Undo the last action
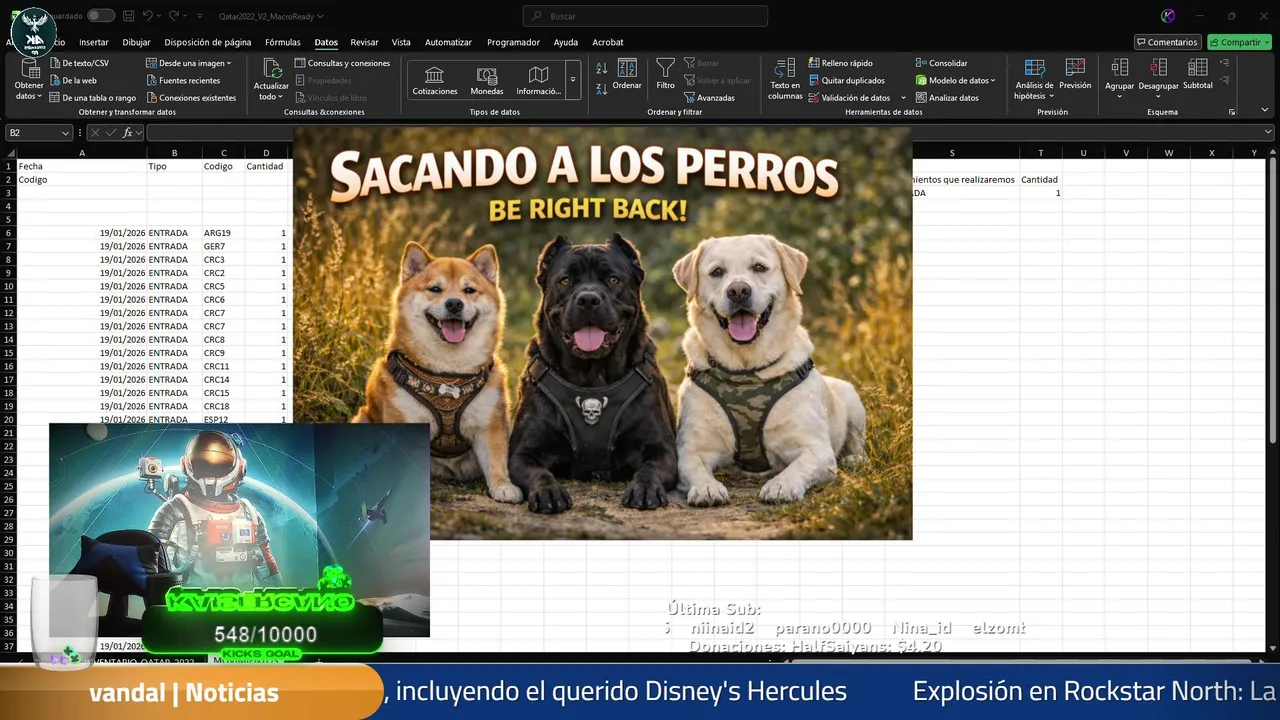This screenshot has width=1280, height=720. (148, 16)
